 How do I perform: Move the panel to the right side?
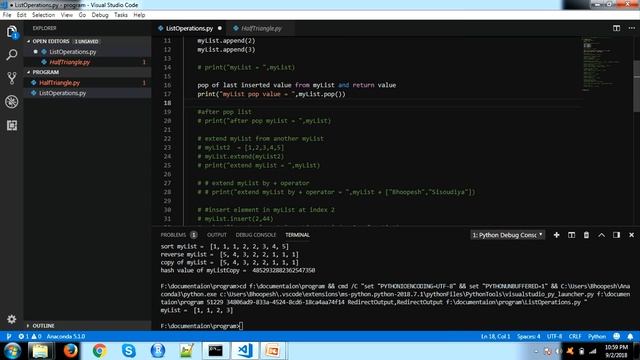point(616,235)
